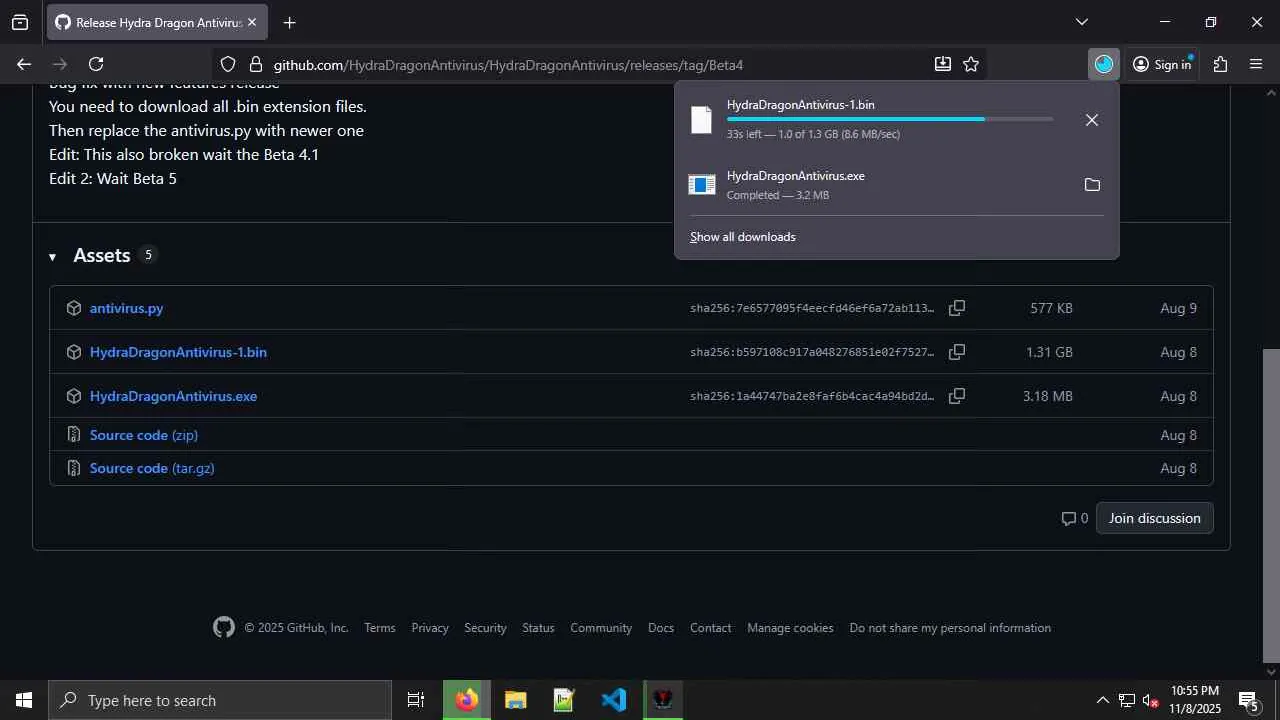Install the site as web app icon
Screen dimensions: 1280x720
pyautogui.click(x=942, y=64)
